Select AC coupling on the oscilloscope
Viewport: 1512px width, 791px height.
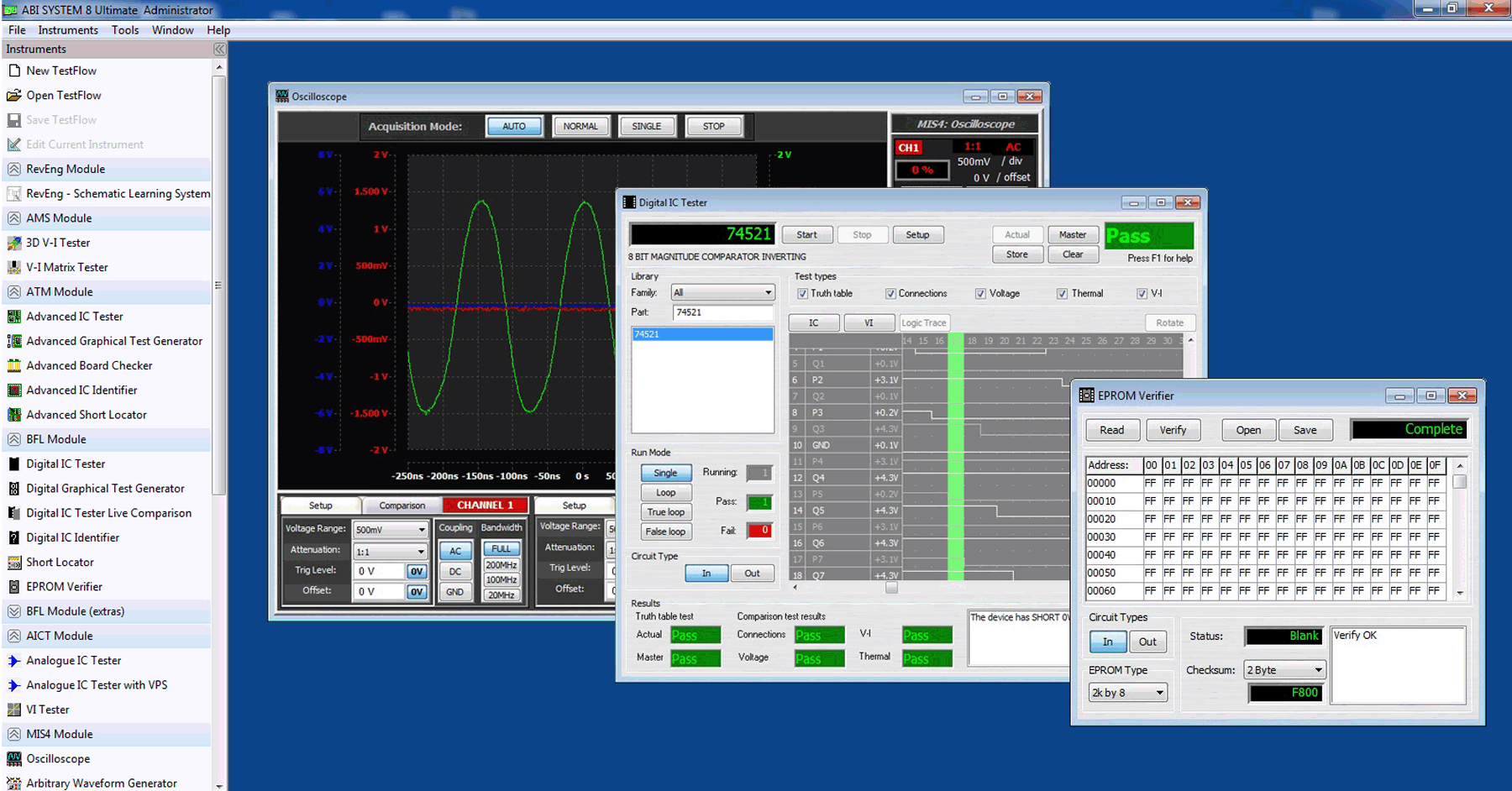pyautogui.click(x=455, y=552)
